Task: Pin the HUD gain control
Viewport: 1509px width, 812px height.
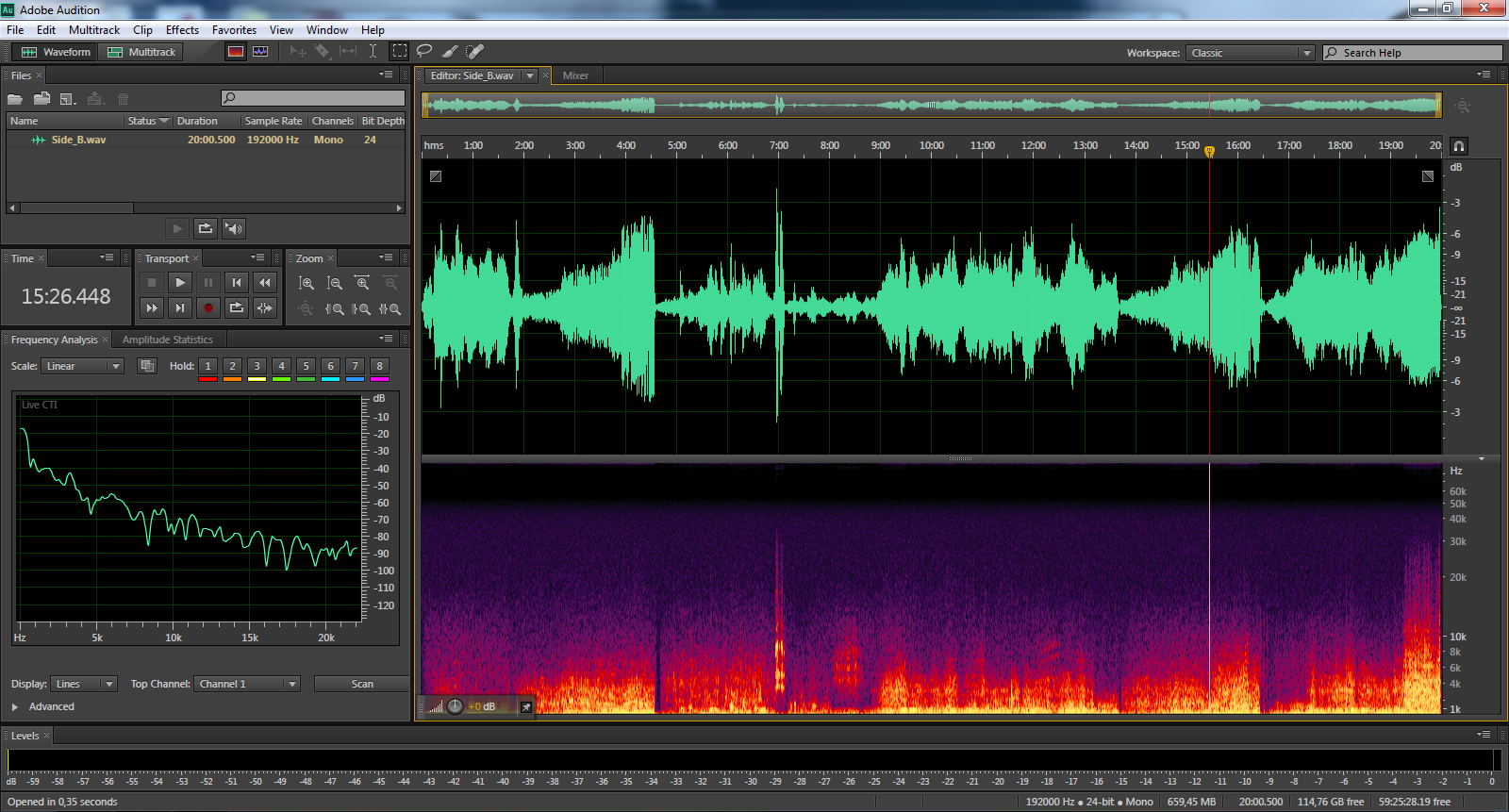Action: (x=526, y=706)
